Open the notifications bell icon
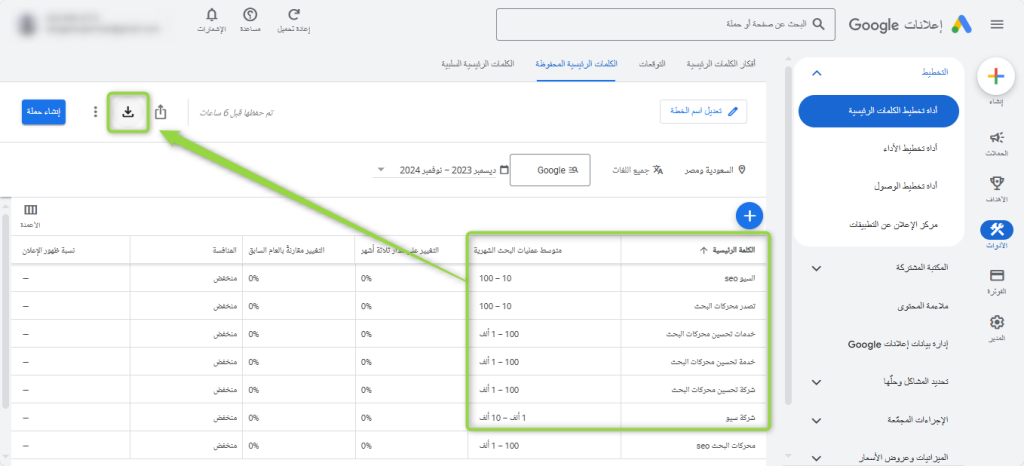Image resolution: width=1024 pixels, height=466 pixels. pos(211,19)
